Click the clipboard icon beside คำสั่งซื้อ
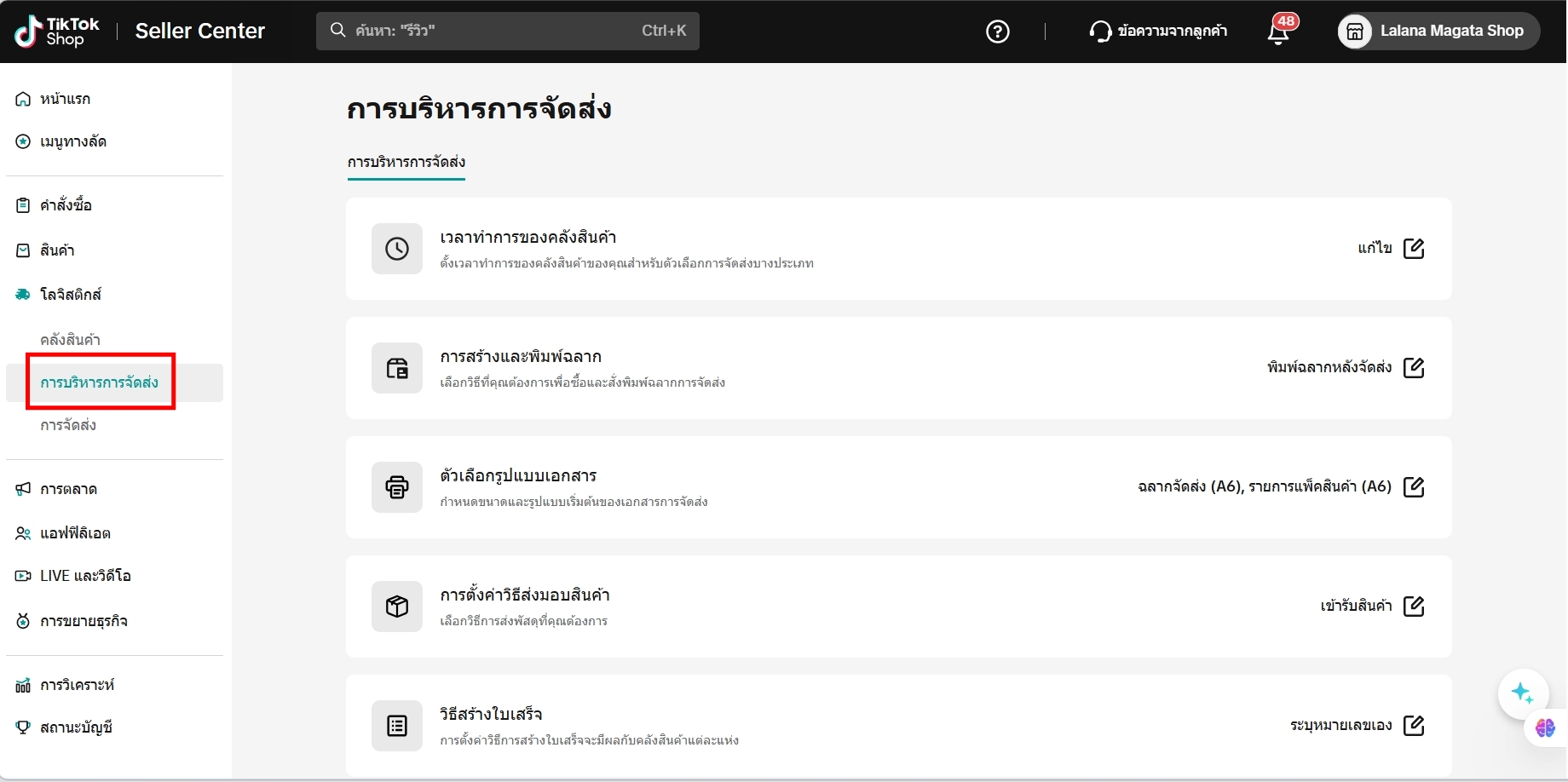Viewport: 1568px width, 782px height. click(23, 205)
